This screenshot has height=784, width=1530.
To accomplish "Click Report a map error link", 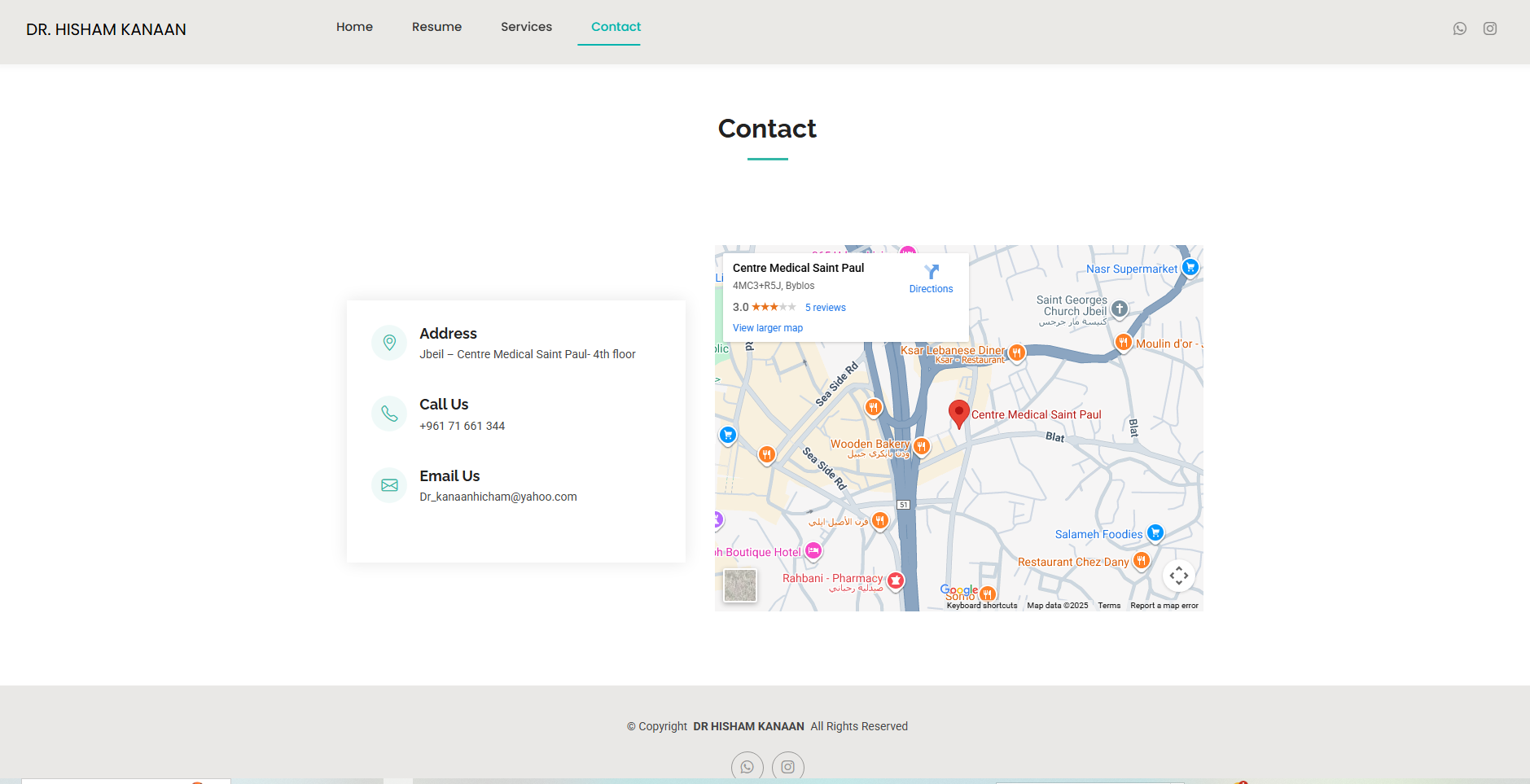I will 1164,606.
